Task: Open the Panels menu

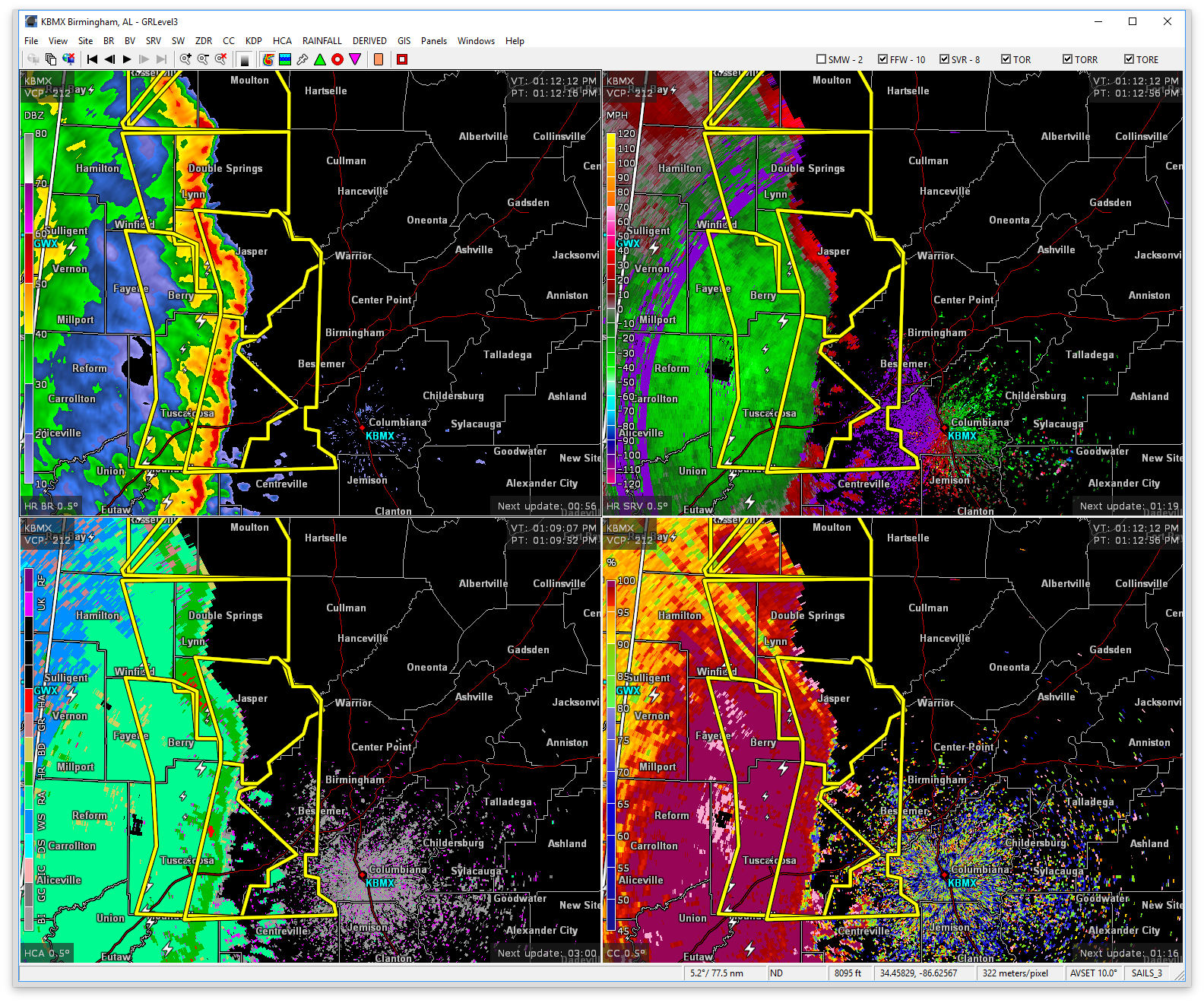Action: click(434, 41)
